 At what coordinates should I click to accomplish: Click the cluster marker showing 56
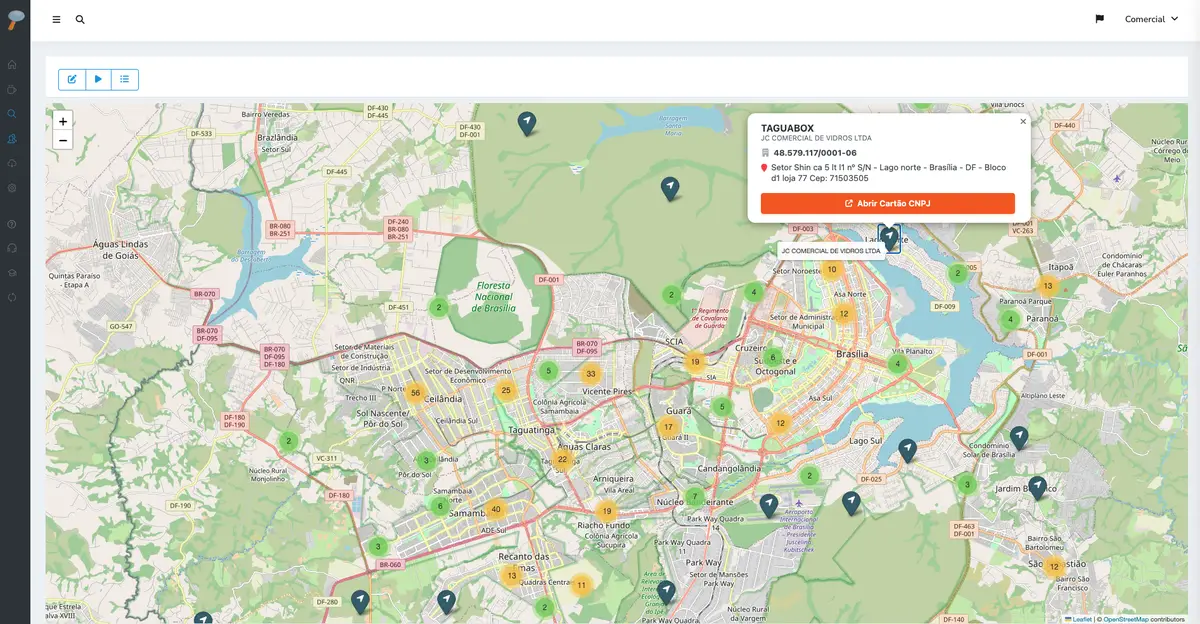(x=416, y=393)
